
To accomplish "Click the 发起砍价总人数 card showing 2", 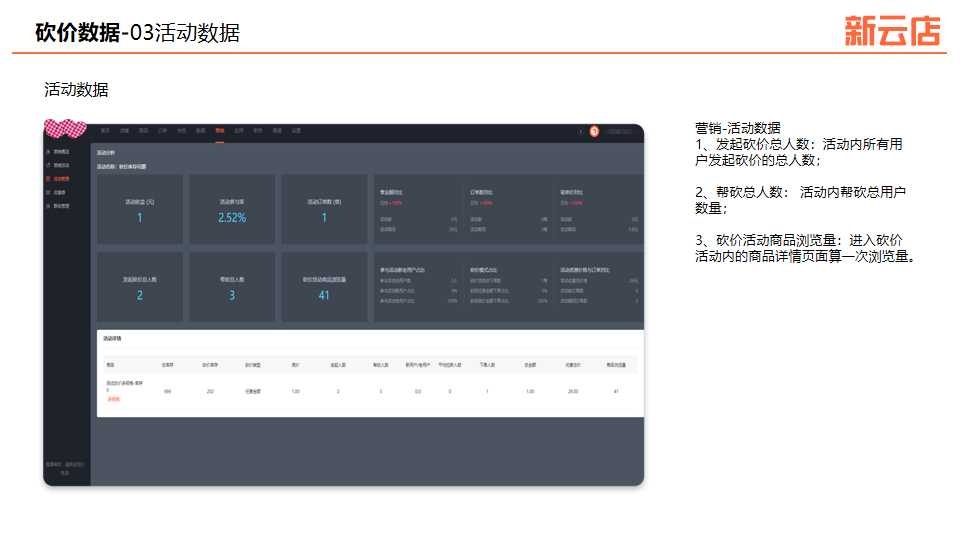I will [x=140, y=287].
